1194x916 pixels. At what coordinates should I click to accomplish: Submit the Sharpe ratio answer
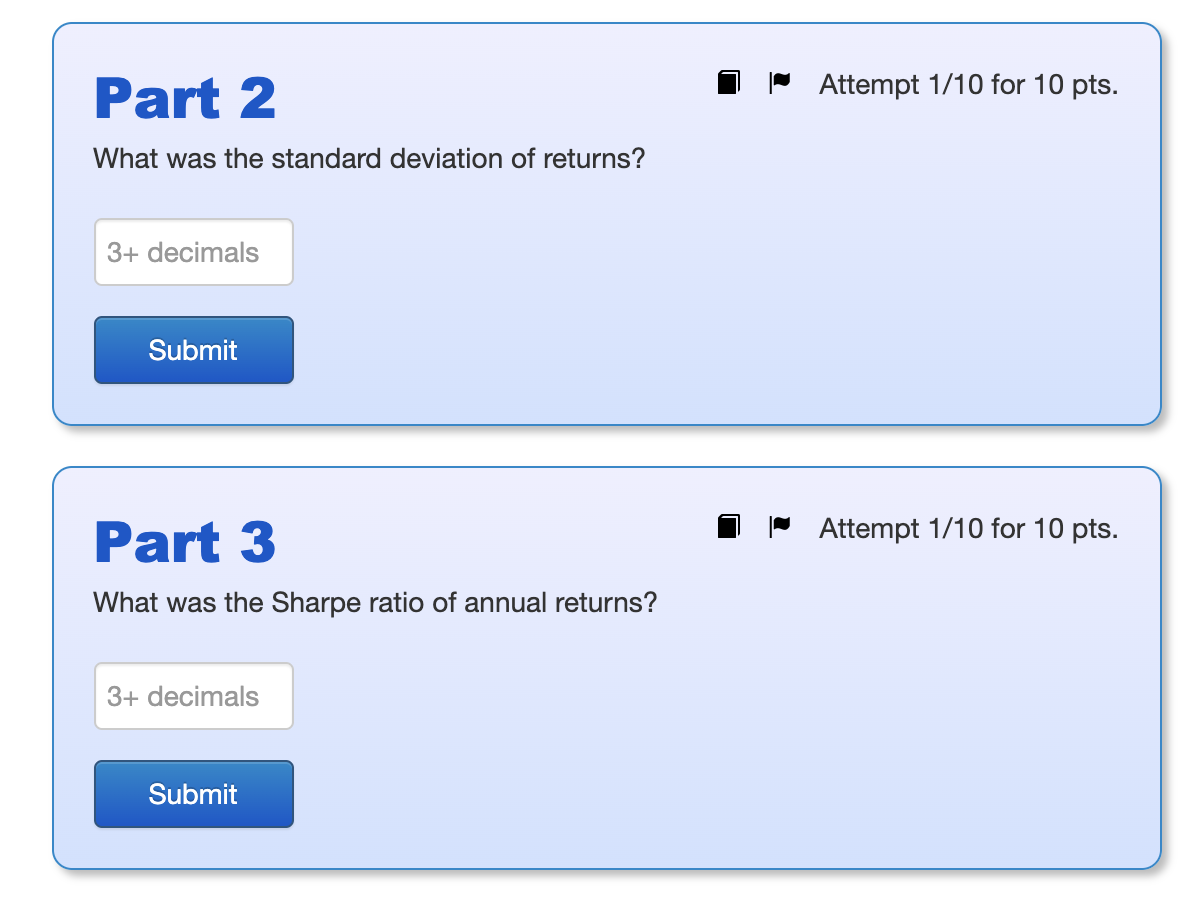[x=193, y=793]
